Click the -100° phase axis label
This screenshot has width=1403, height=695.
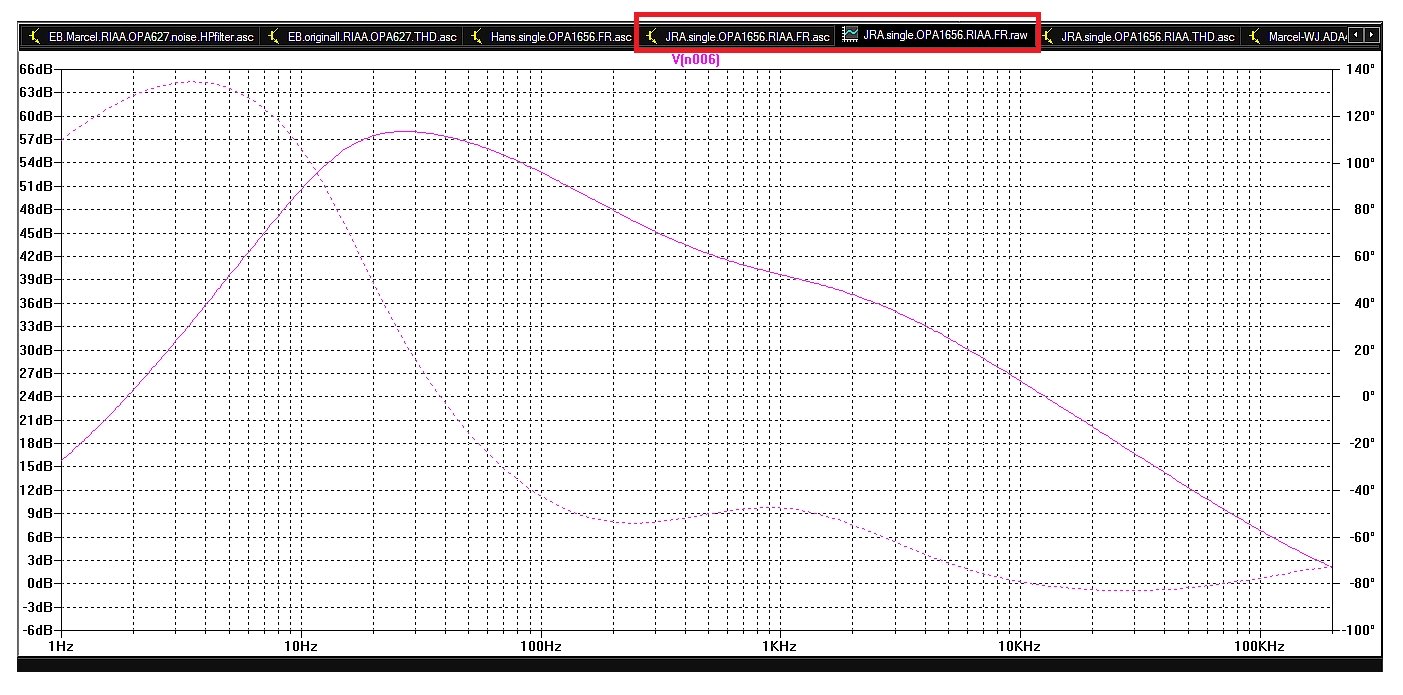(x=1360, y=630)
